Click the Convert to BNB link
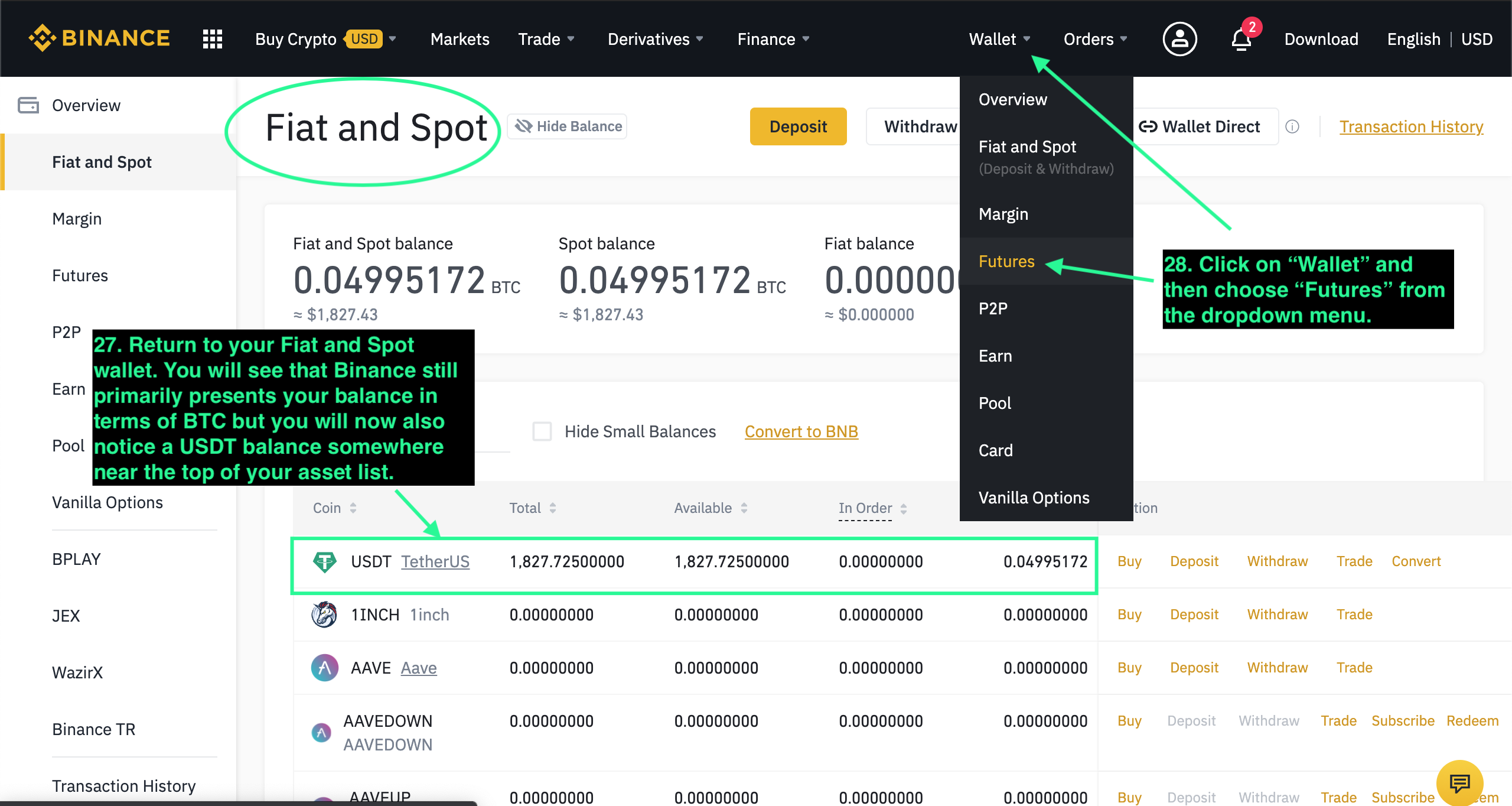Screen dimensions: 1512x806 pyautogui.click(x=801, y=431)
